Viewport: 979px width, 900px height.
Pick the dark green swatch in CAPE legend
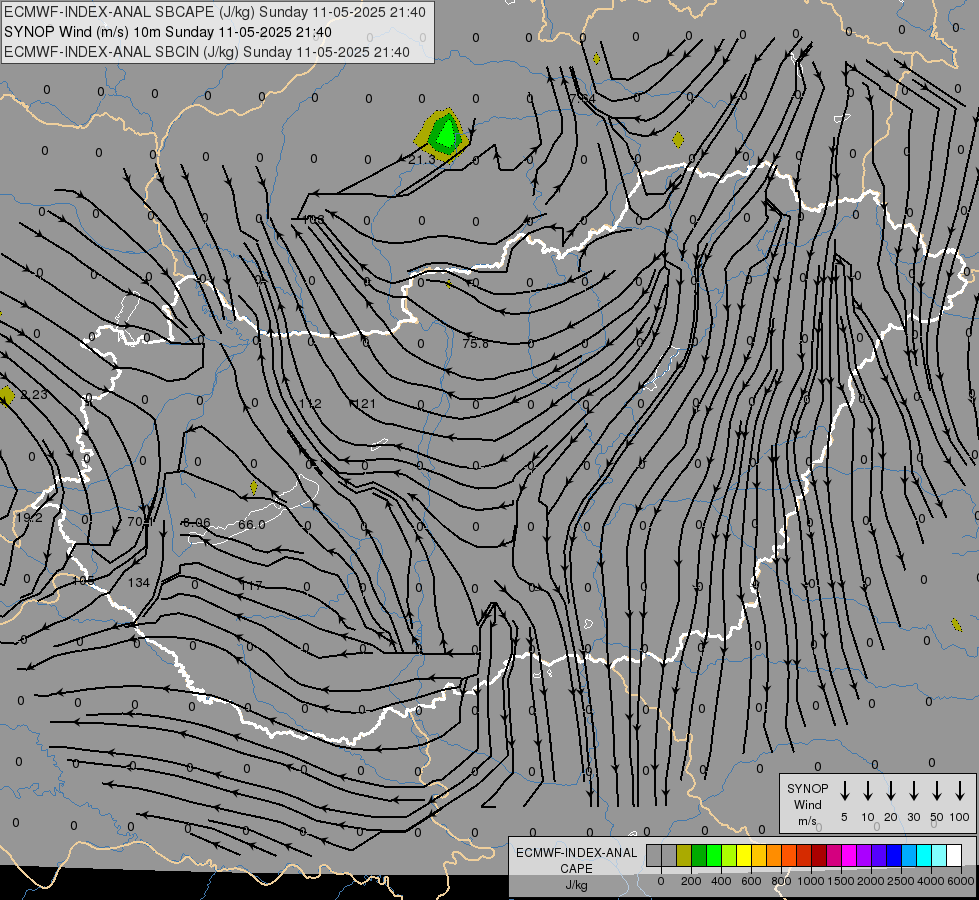[699, 855]
